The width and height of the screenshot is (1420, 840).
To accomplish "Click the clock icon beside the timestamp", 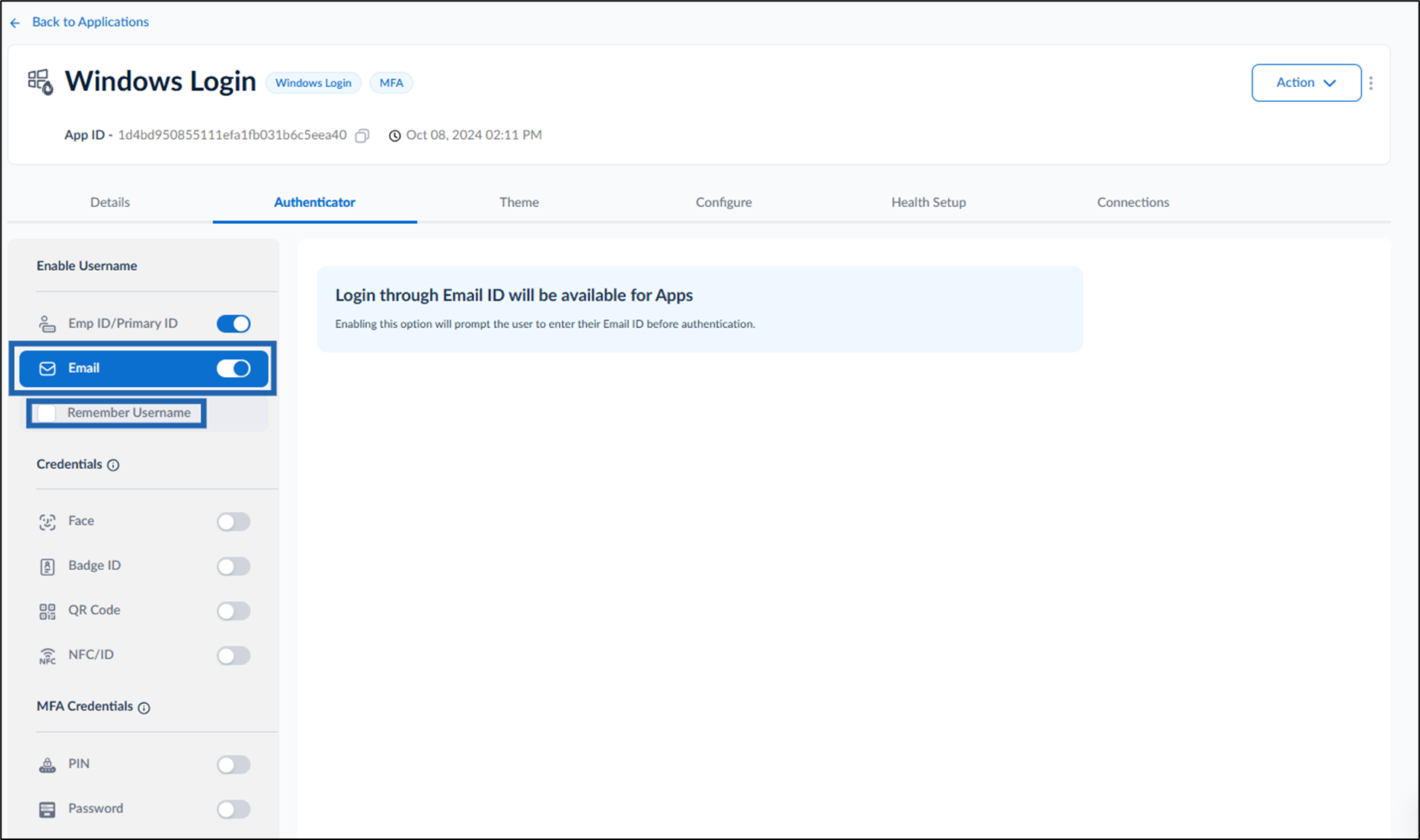I will [394, 135].
